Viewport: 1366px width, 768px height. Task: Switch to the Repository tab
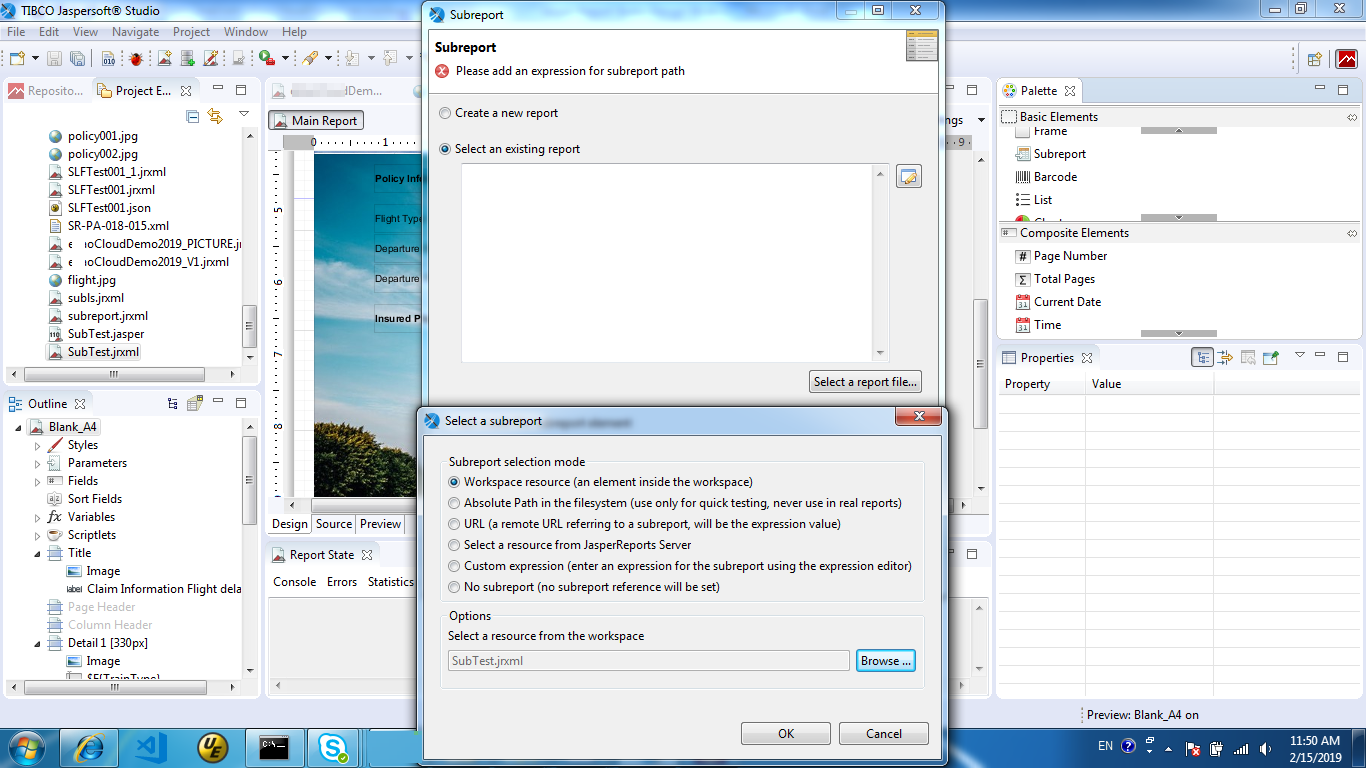point(47,91)
